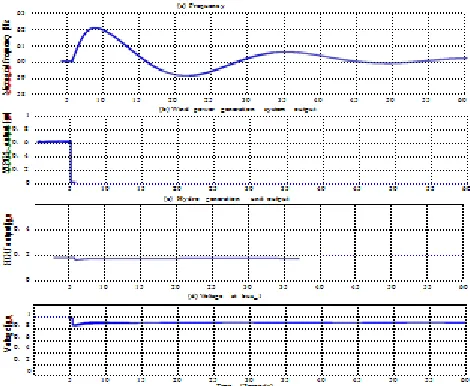Click the Frequency plot title at top
Screen dimensions: 470x386
[x=201, y=6]
